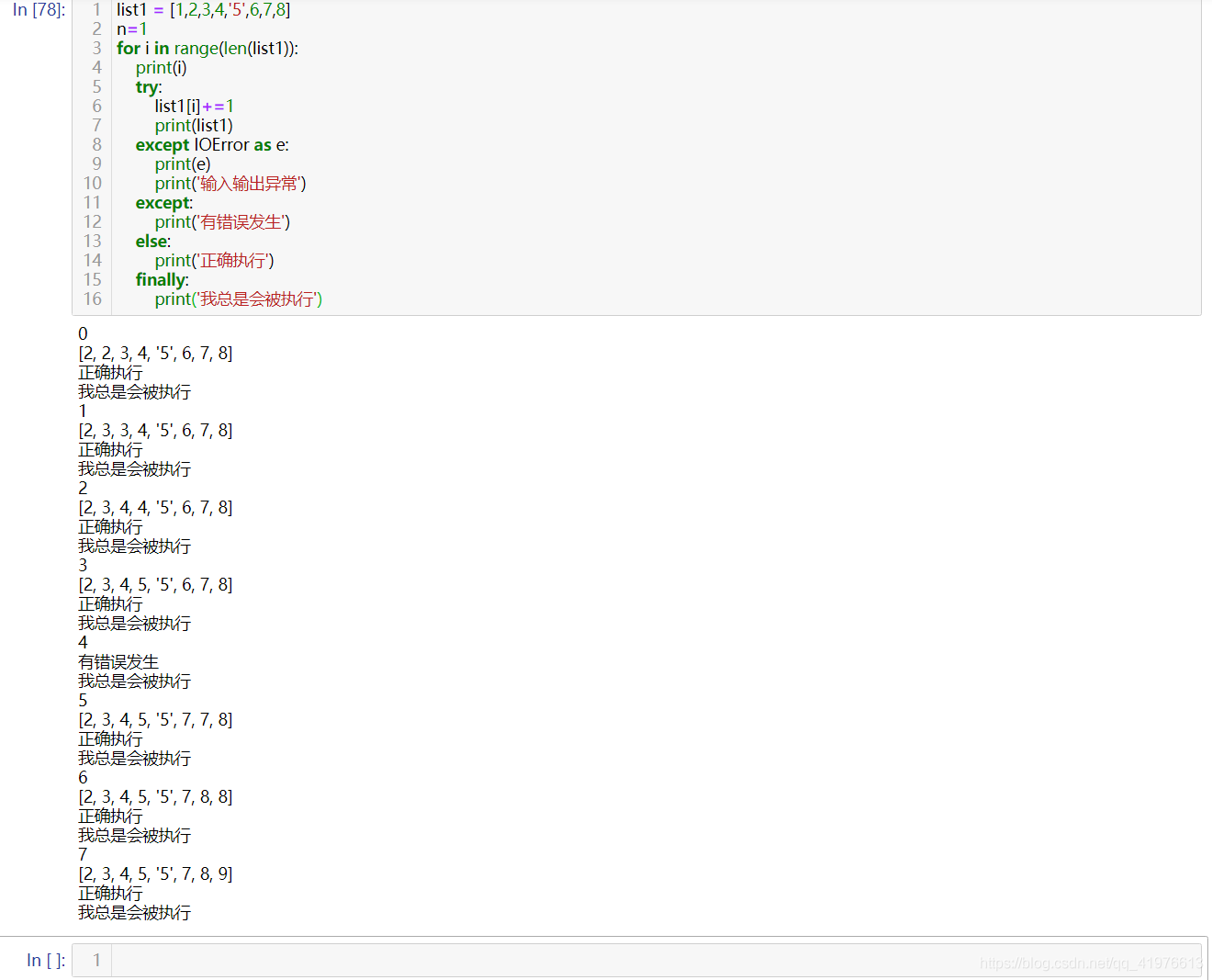Click the first code line defining list1
The image size is (1212, 980).
point(204,10)
